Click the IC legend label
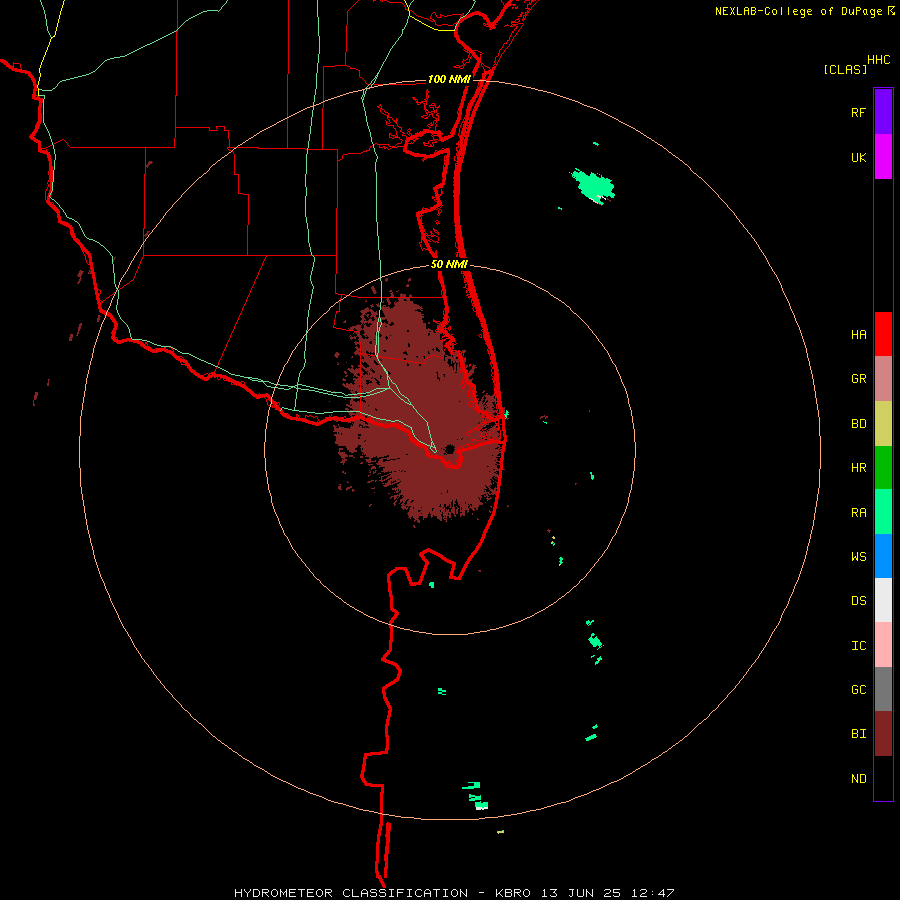This screenshot has height=900, width=900. [x=858, y=645]
